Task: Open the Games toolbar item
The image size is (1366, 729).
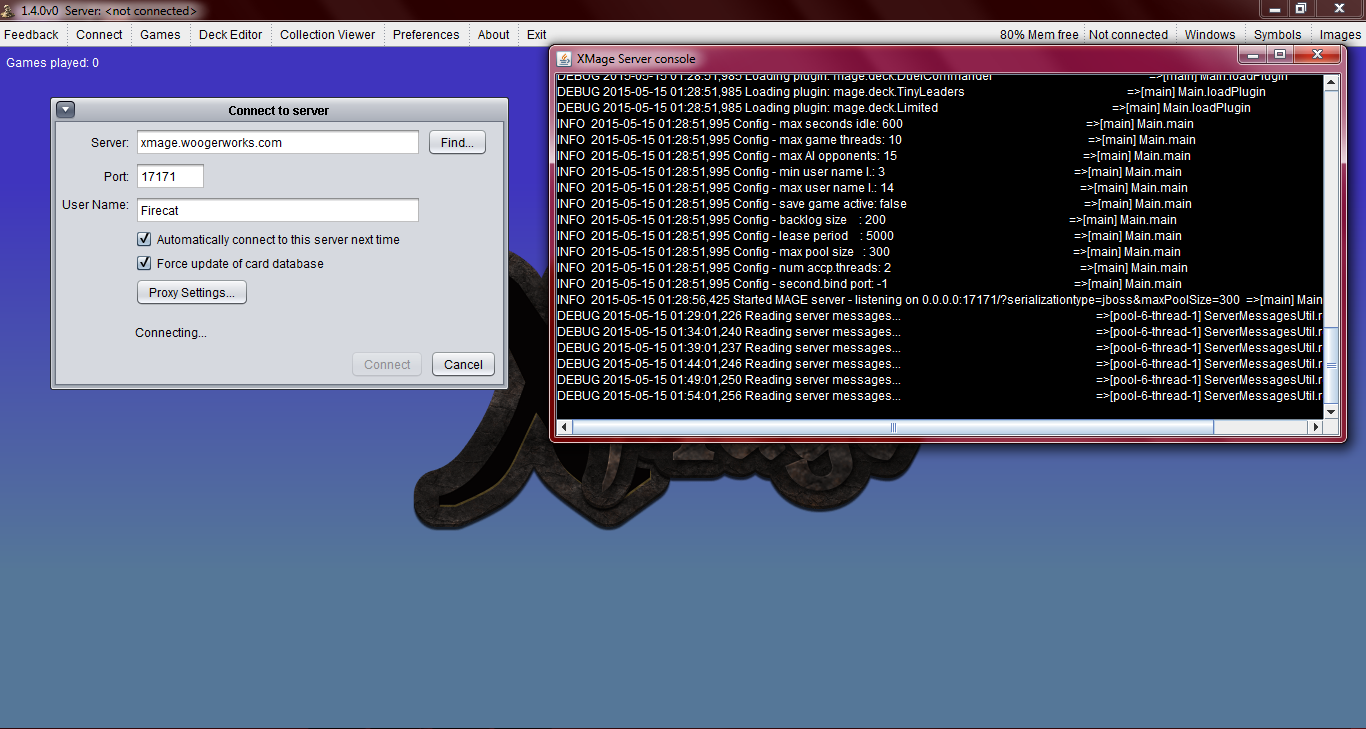Action: 160,34
